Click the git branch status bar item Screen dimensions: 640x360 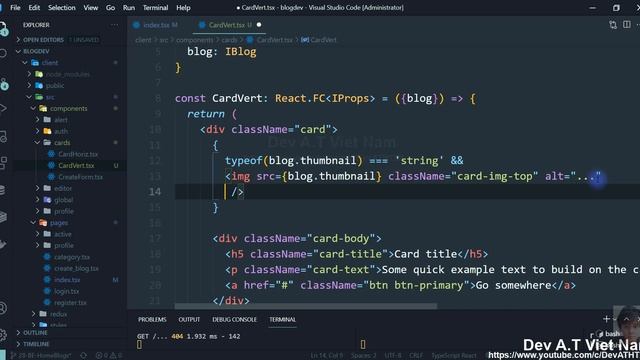coord(41,356)
